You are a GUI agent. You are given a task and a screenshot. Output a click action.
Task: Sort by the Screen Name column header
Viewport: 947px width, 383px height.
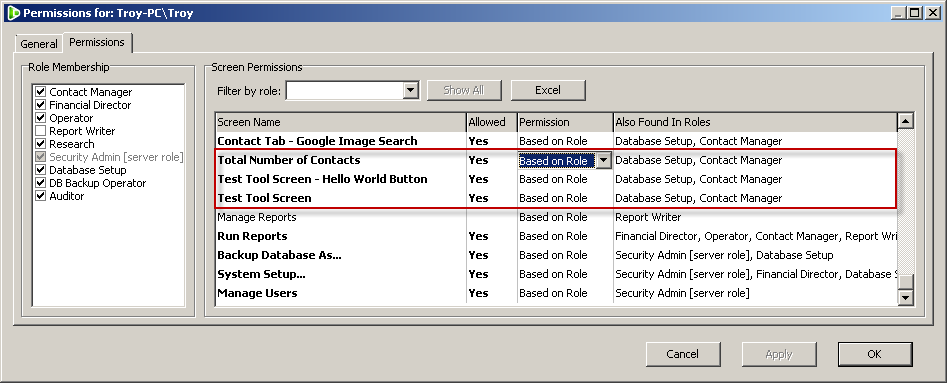[341, 122]
